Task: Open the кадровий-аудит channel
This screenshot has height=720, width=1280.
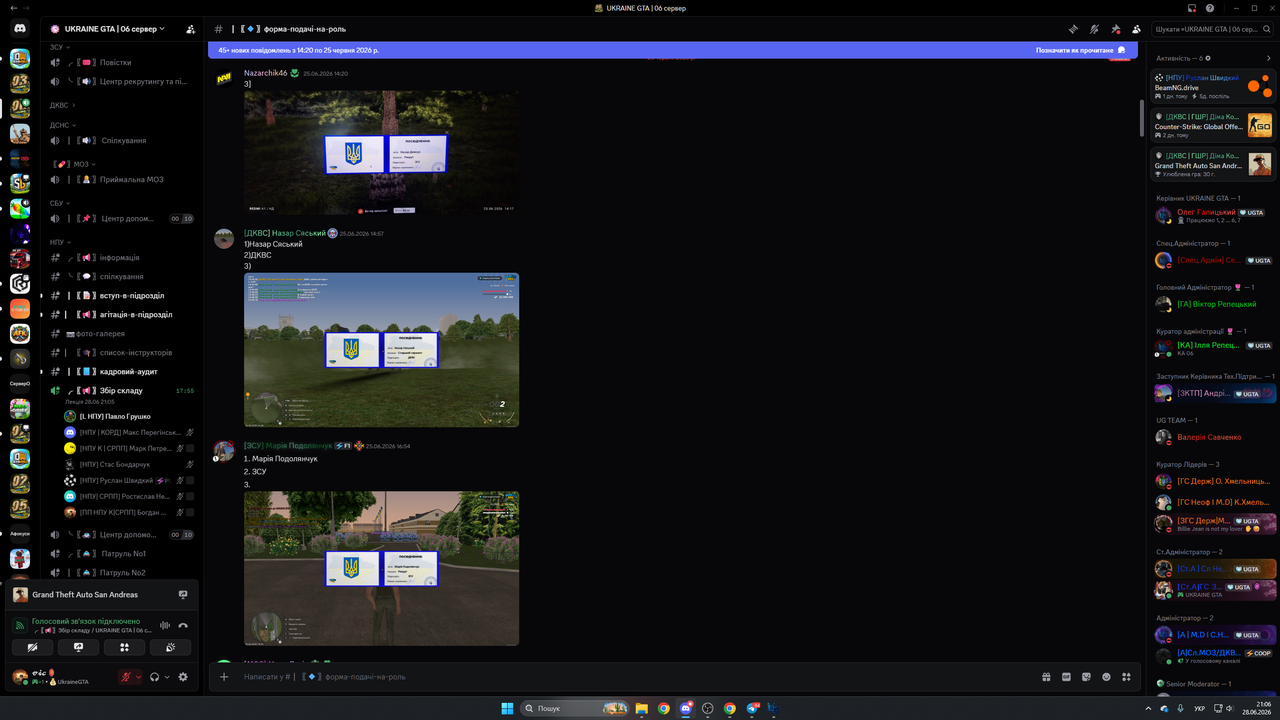Action: click(122, 371)
